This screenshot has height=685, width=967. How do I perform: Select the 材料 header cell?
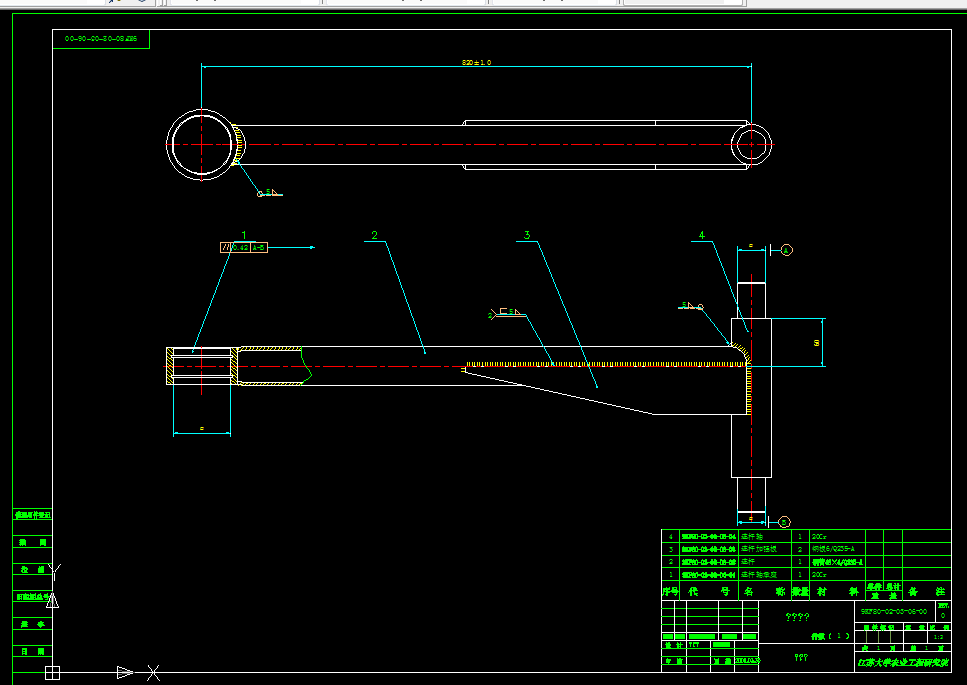coord(837,591)
